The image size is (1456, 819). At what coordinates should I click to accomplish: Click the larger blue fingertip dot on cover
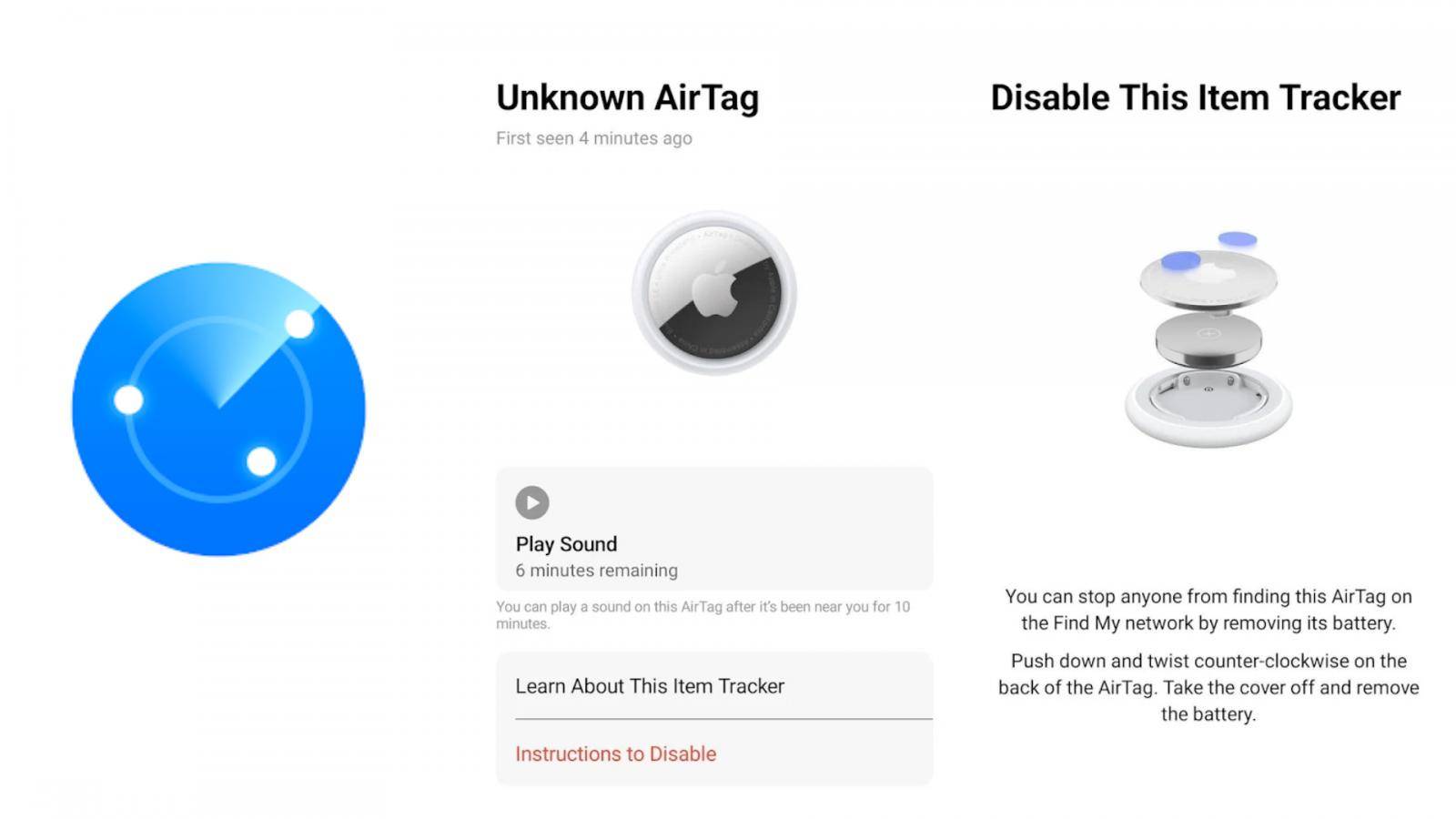1180,261
